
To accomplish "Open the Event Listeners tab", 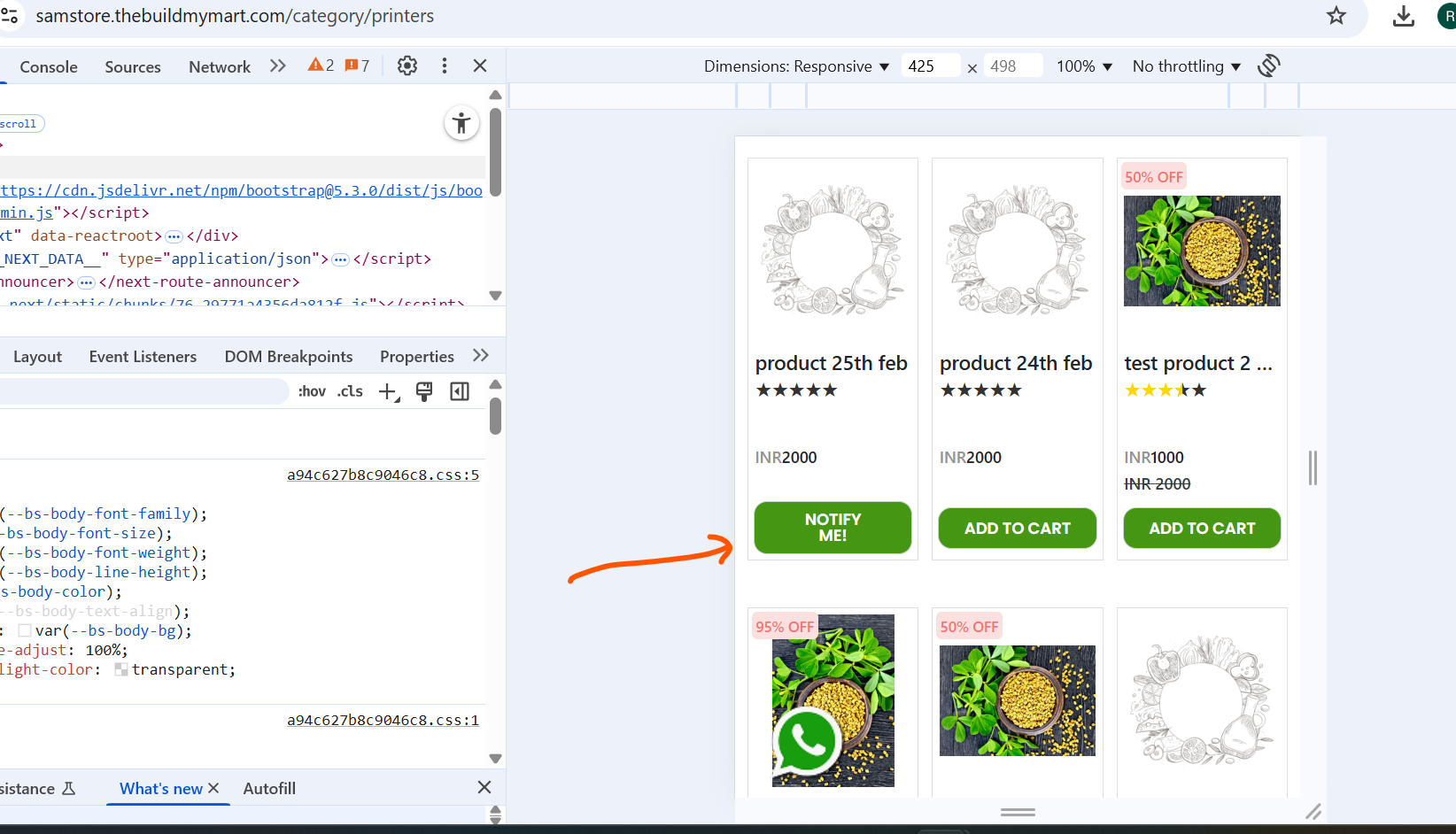I will pos(143,357).
